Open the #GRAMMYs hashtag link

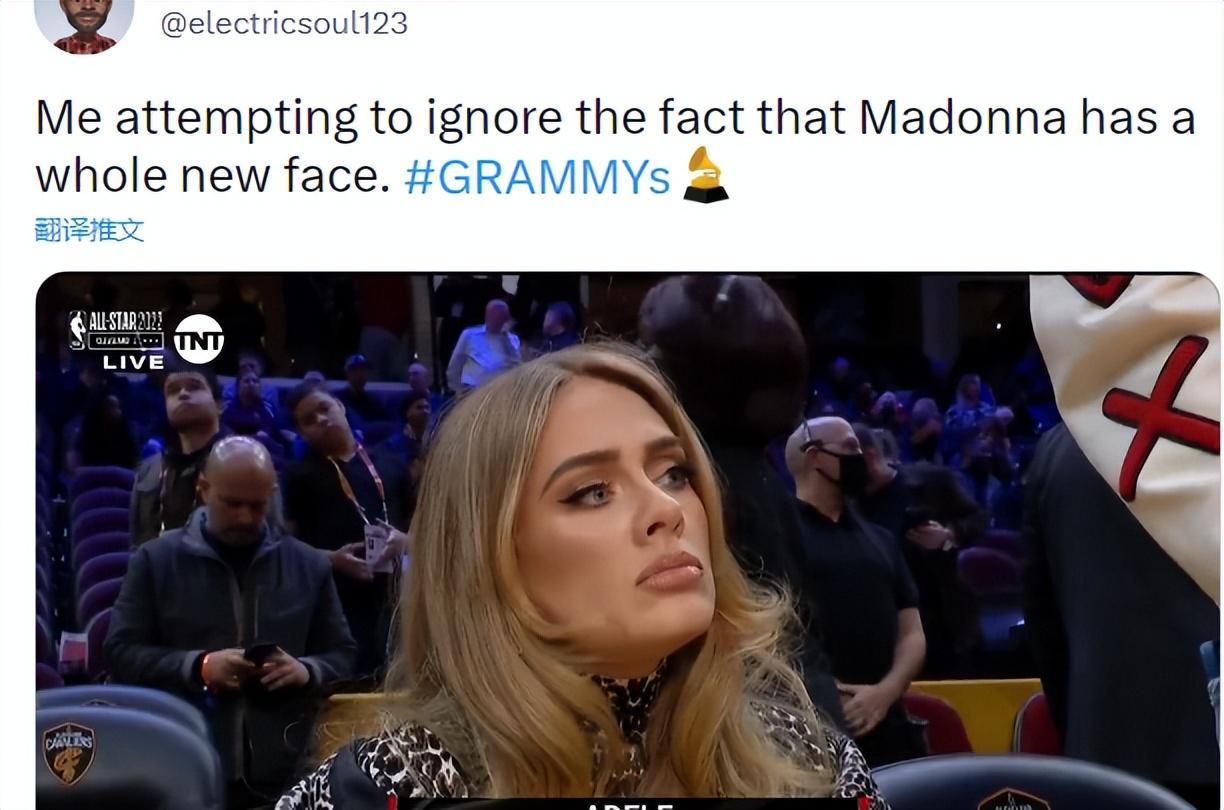537,176
